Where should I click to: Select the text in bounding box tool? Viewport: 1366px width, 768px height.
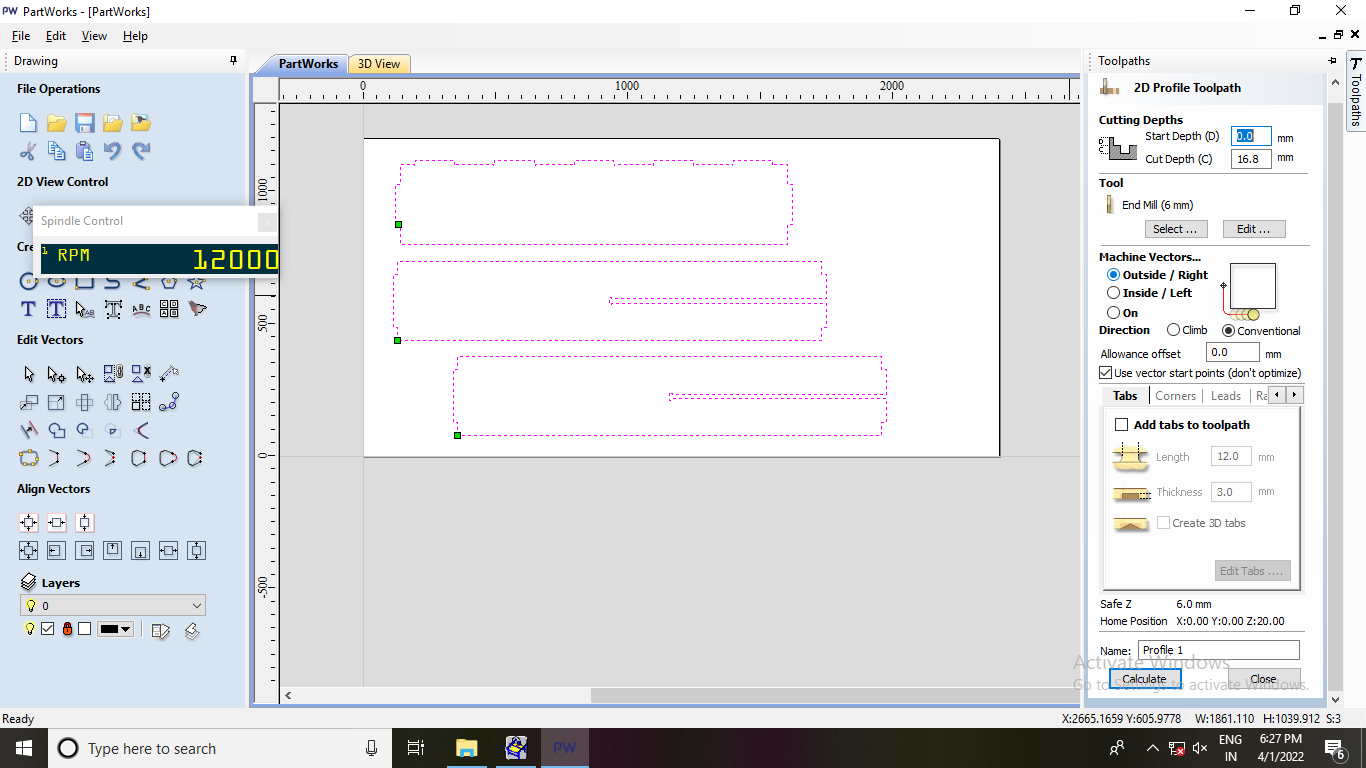coord(57,309)
